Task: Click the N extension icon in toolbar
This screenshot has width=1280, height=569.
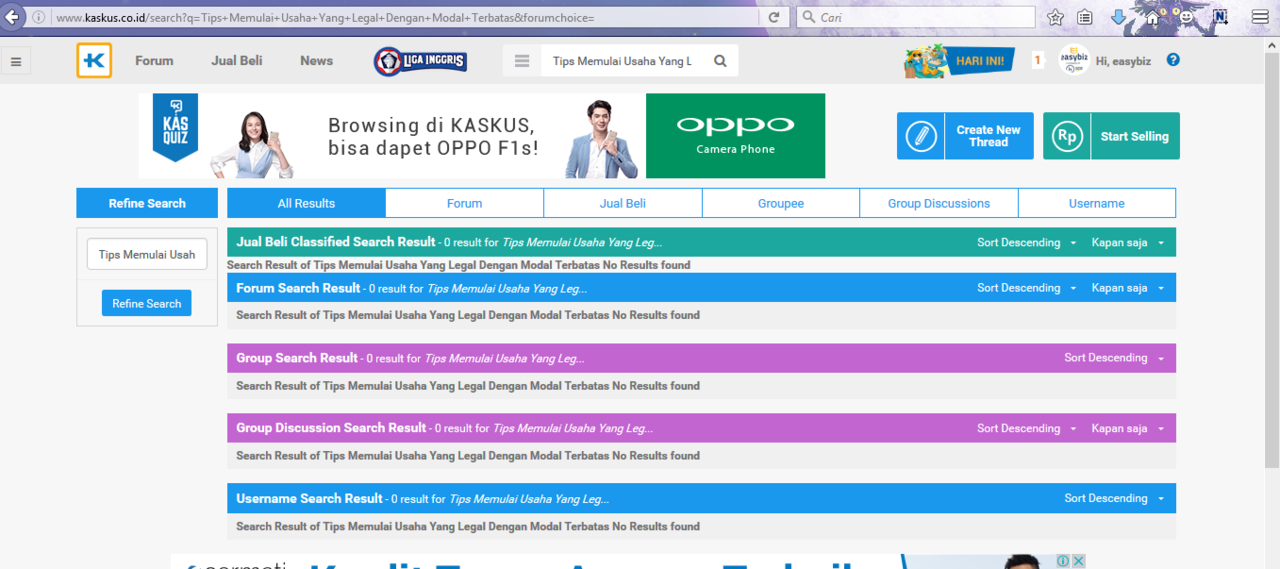Action: pos(1220,17)
